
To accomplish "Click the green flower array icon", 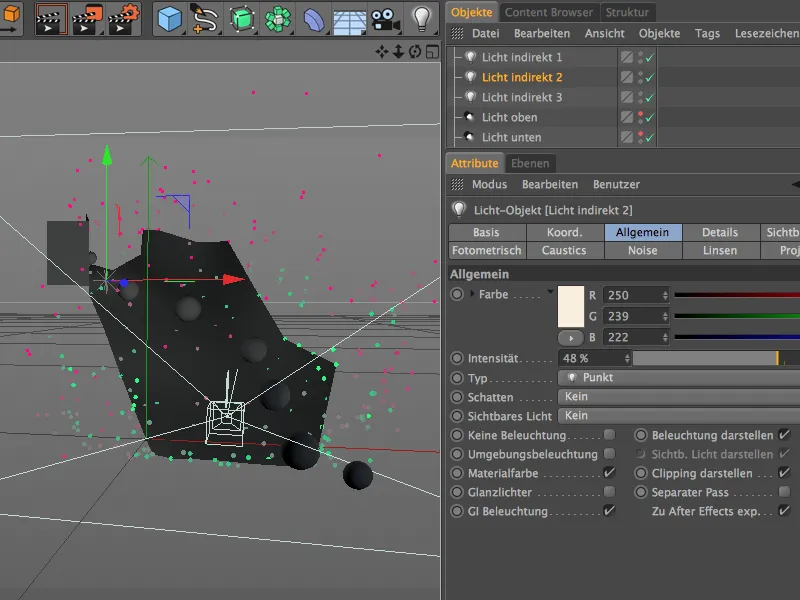I will pos(278,19).
